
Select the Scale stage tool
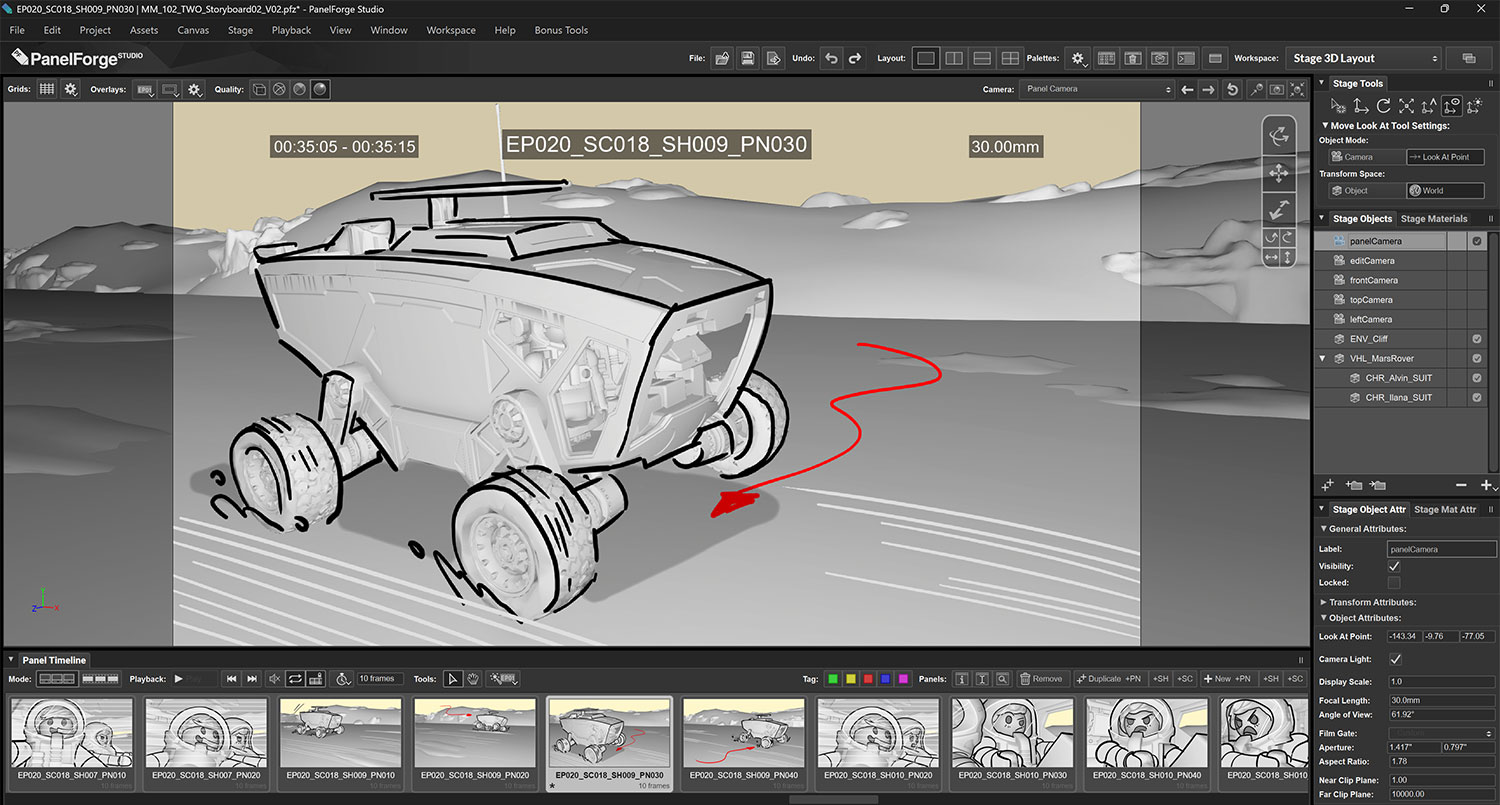click(x=1406, y=105)
